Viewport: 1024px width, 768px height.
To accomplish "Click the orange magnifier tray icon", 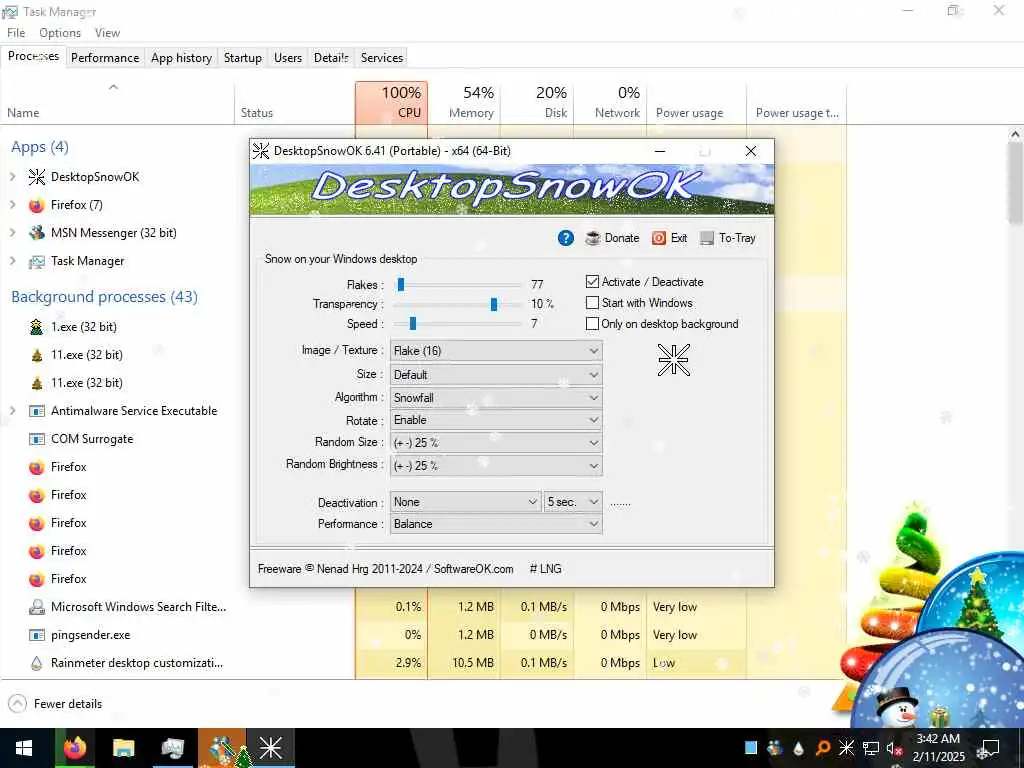I will [823, 748].
